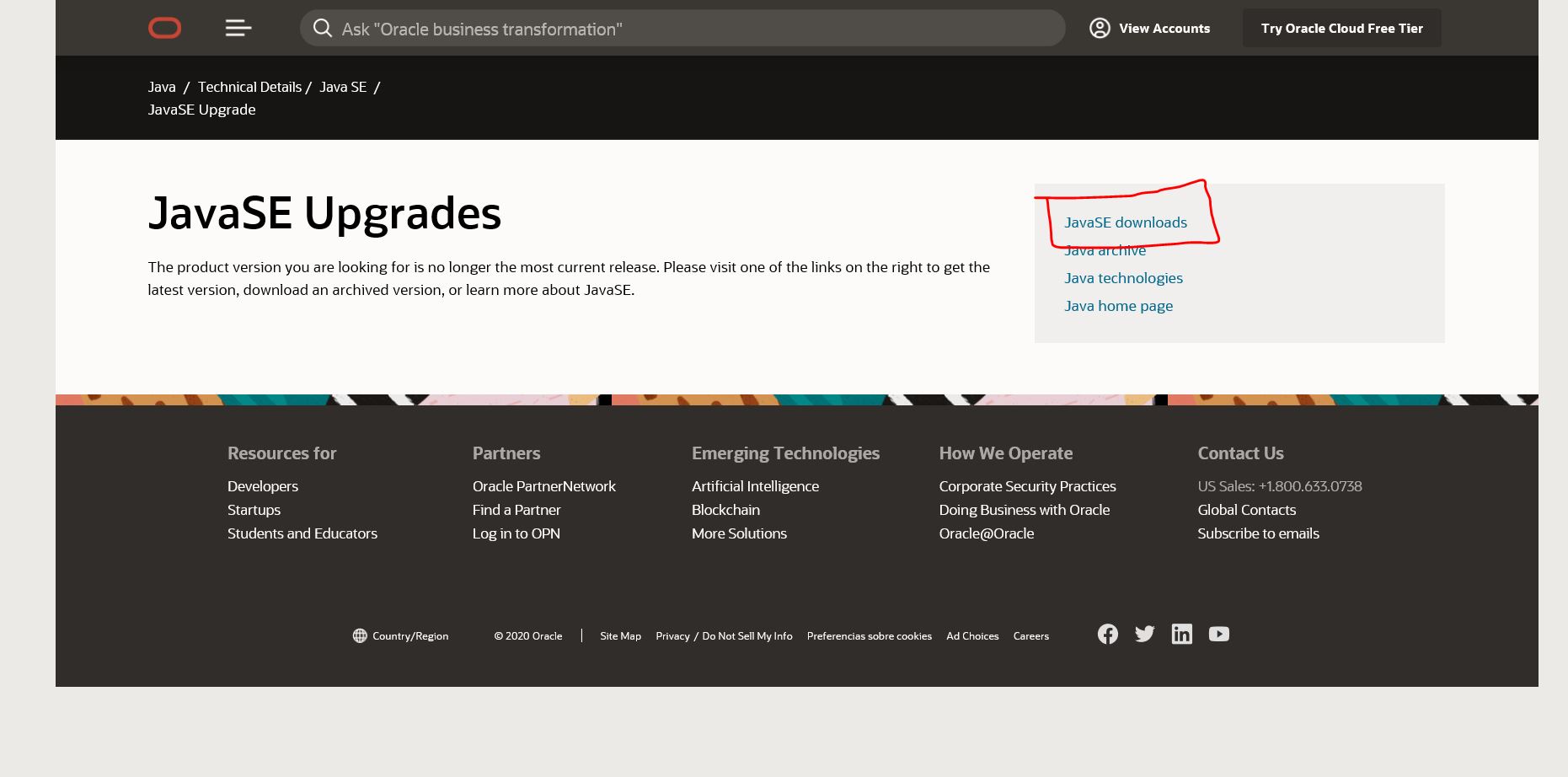Click Try Oracle Cloud Free Tier button

click(1341, 29)
